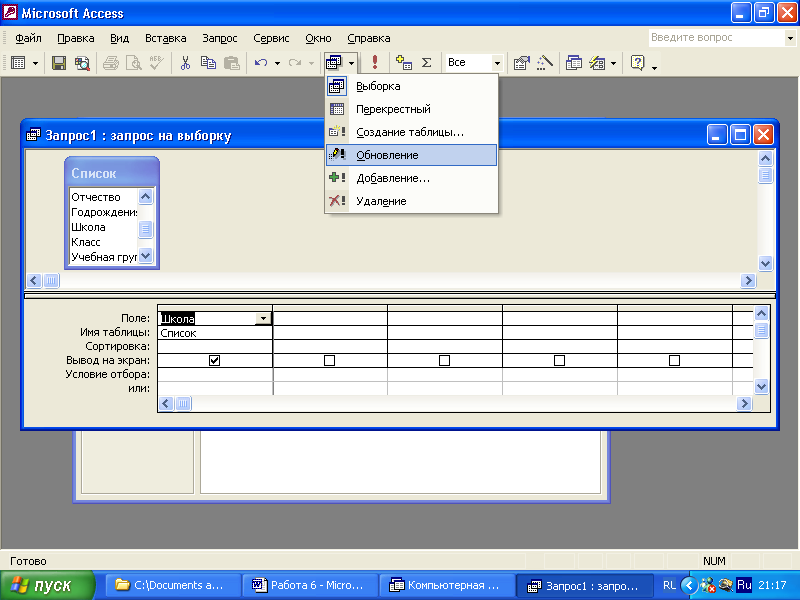This screenshot has width=800, height=600.
Task: Toggle the Totals sigma icon
Action: click(427, 63)
